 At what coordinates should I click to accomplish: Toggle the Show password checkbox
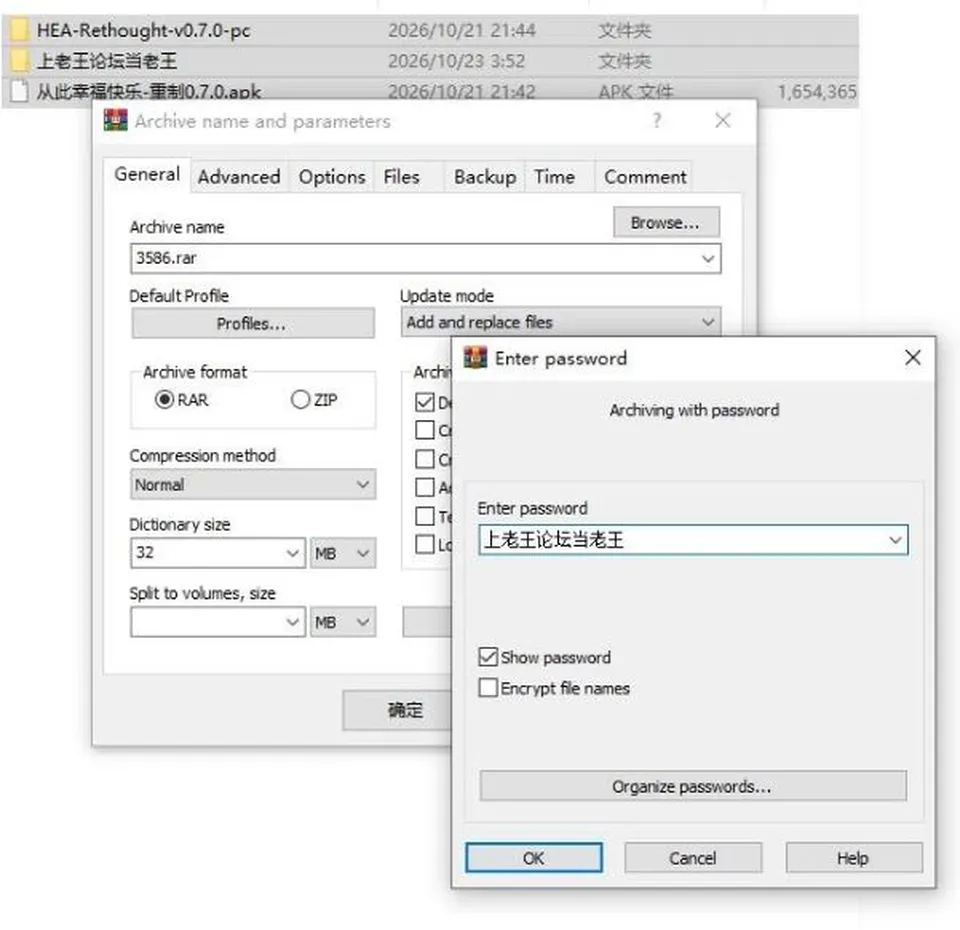488,657
